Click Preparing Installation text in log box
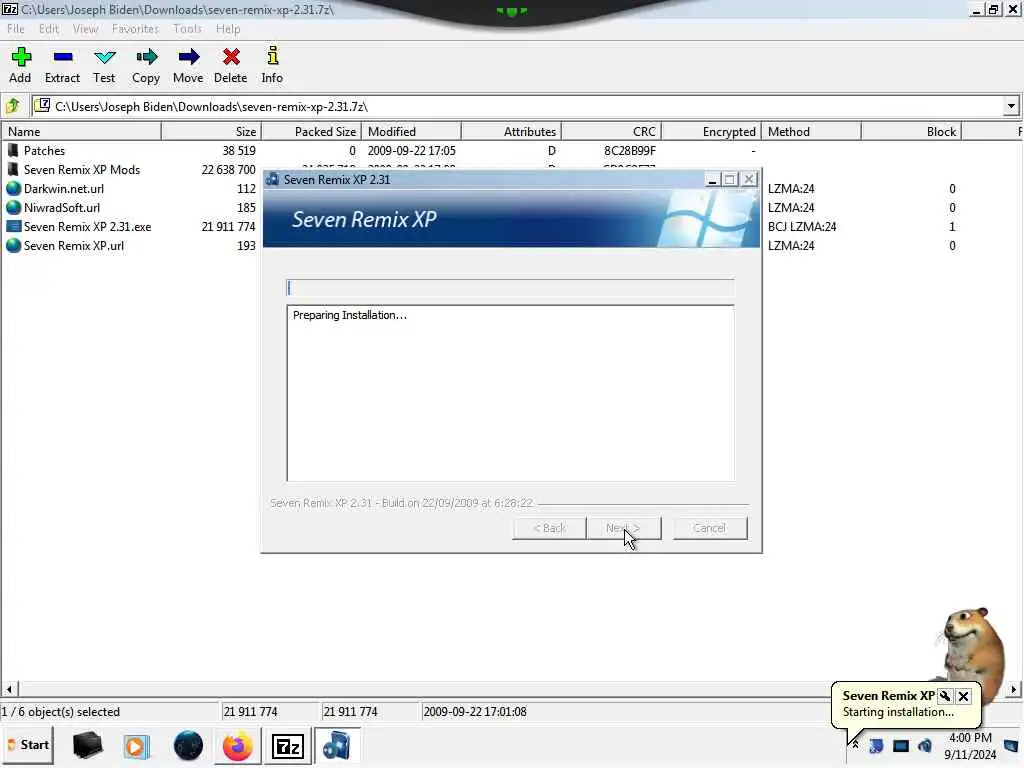Image resolution: width=1024 pixels, height=768 pixels. click(349, 315)
